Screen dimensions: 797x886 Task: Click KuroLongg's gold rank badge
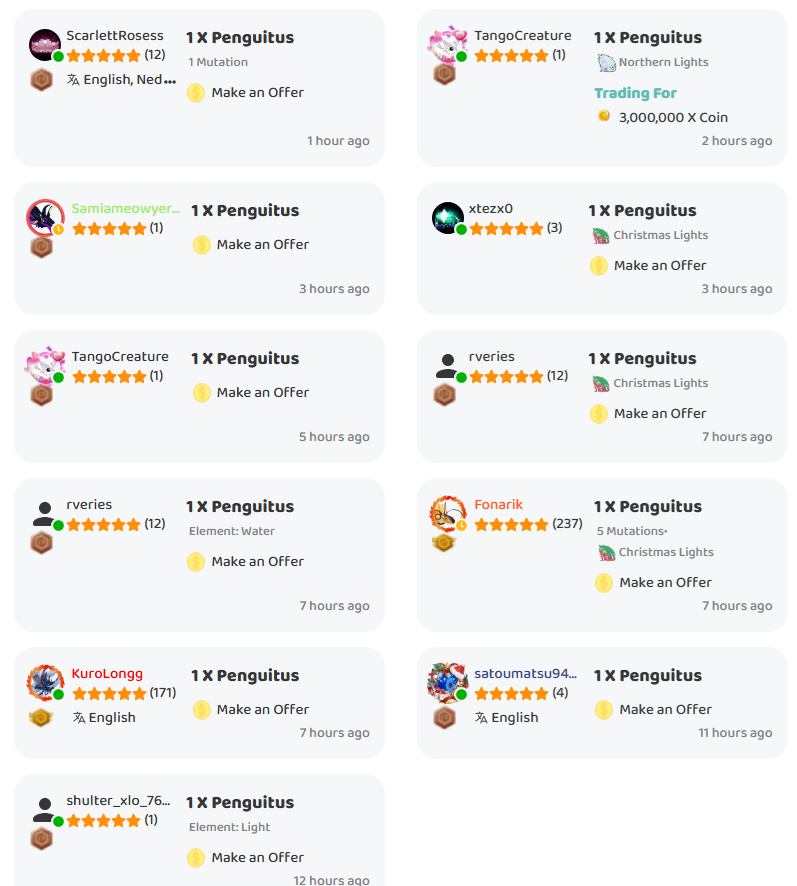click(40, 717)
